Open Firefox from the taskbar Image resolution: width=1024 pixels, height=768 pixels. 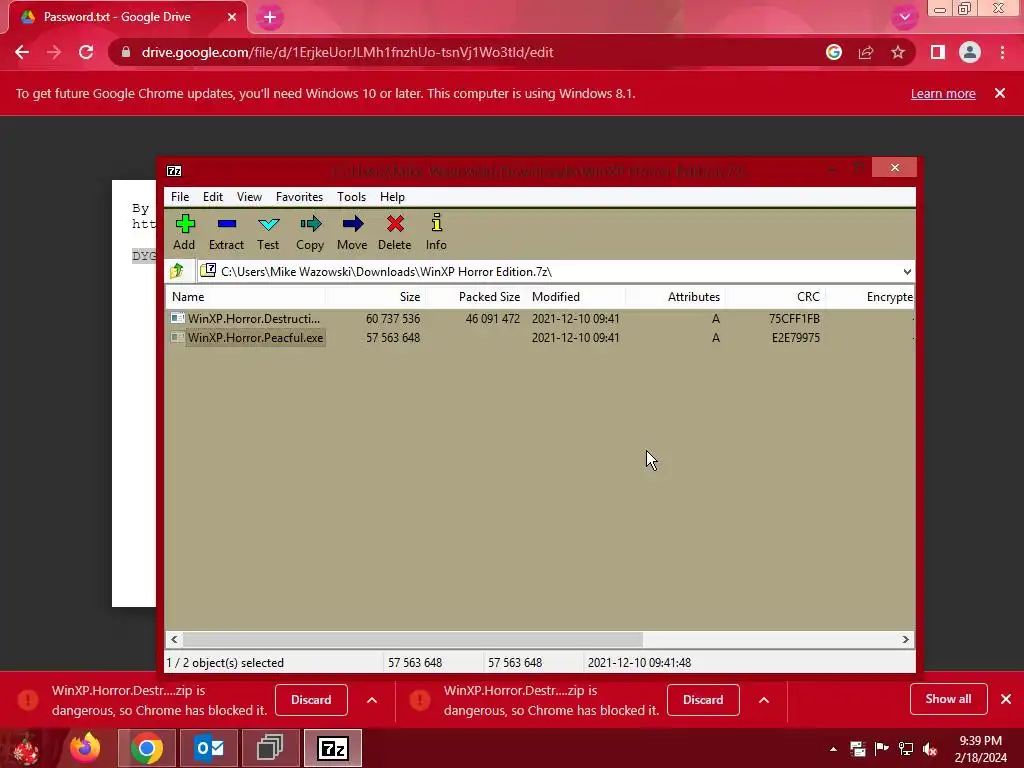(85, 748)
